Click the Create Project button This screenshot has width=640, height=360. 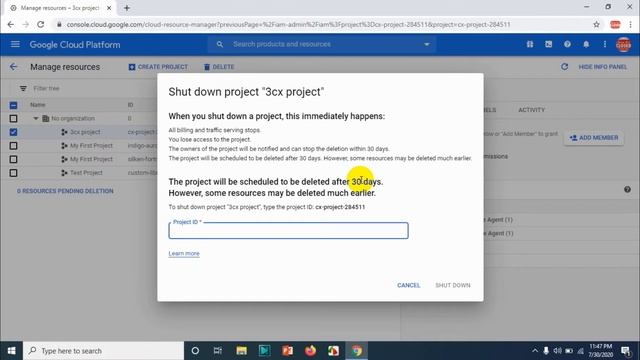point(158,67)
